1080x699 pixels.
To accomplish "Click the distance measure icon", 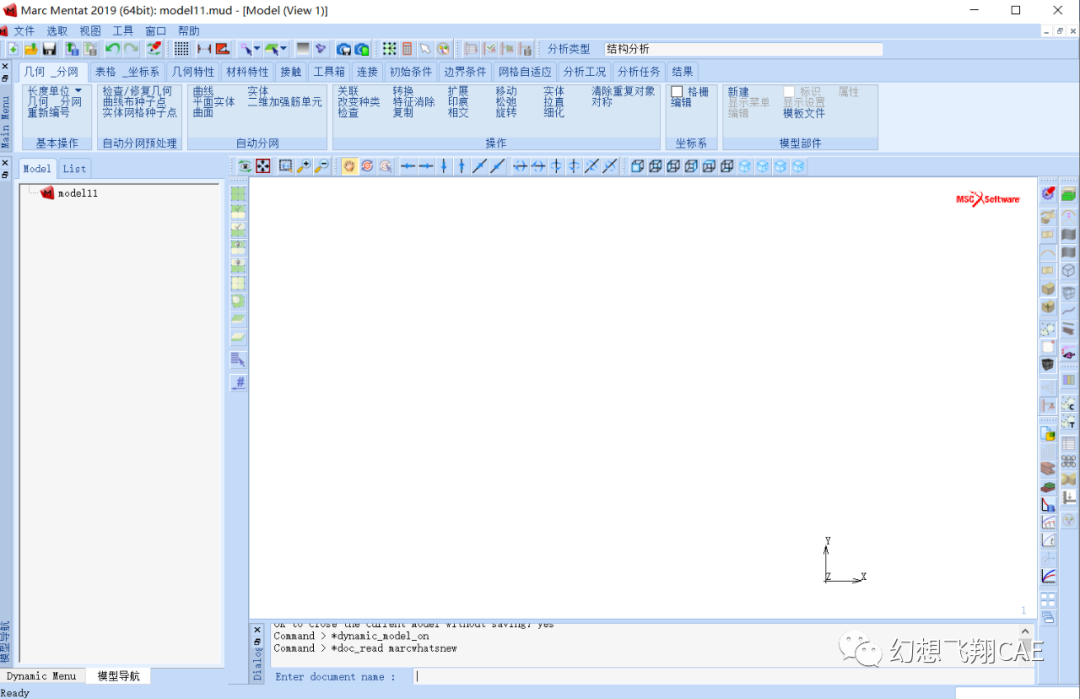I will [x=204, y=49].
